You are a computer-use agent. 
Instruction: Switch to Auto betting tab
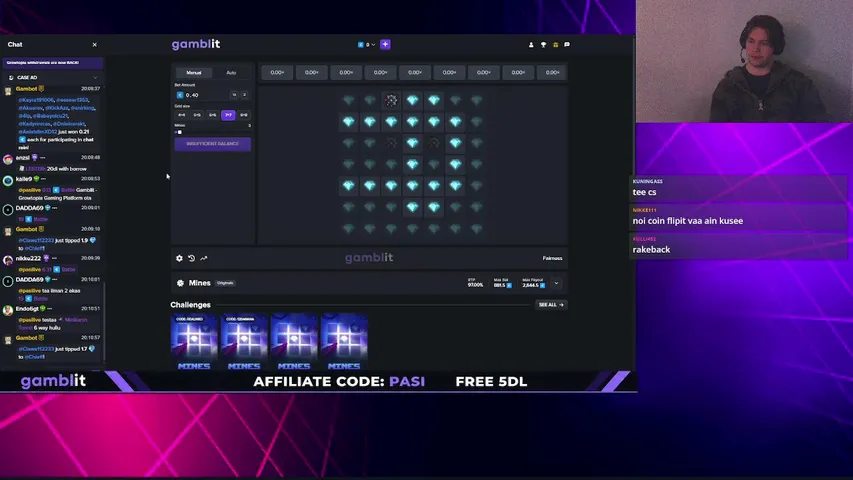tap(231, 72)
